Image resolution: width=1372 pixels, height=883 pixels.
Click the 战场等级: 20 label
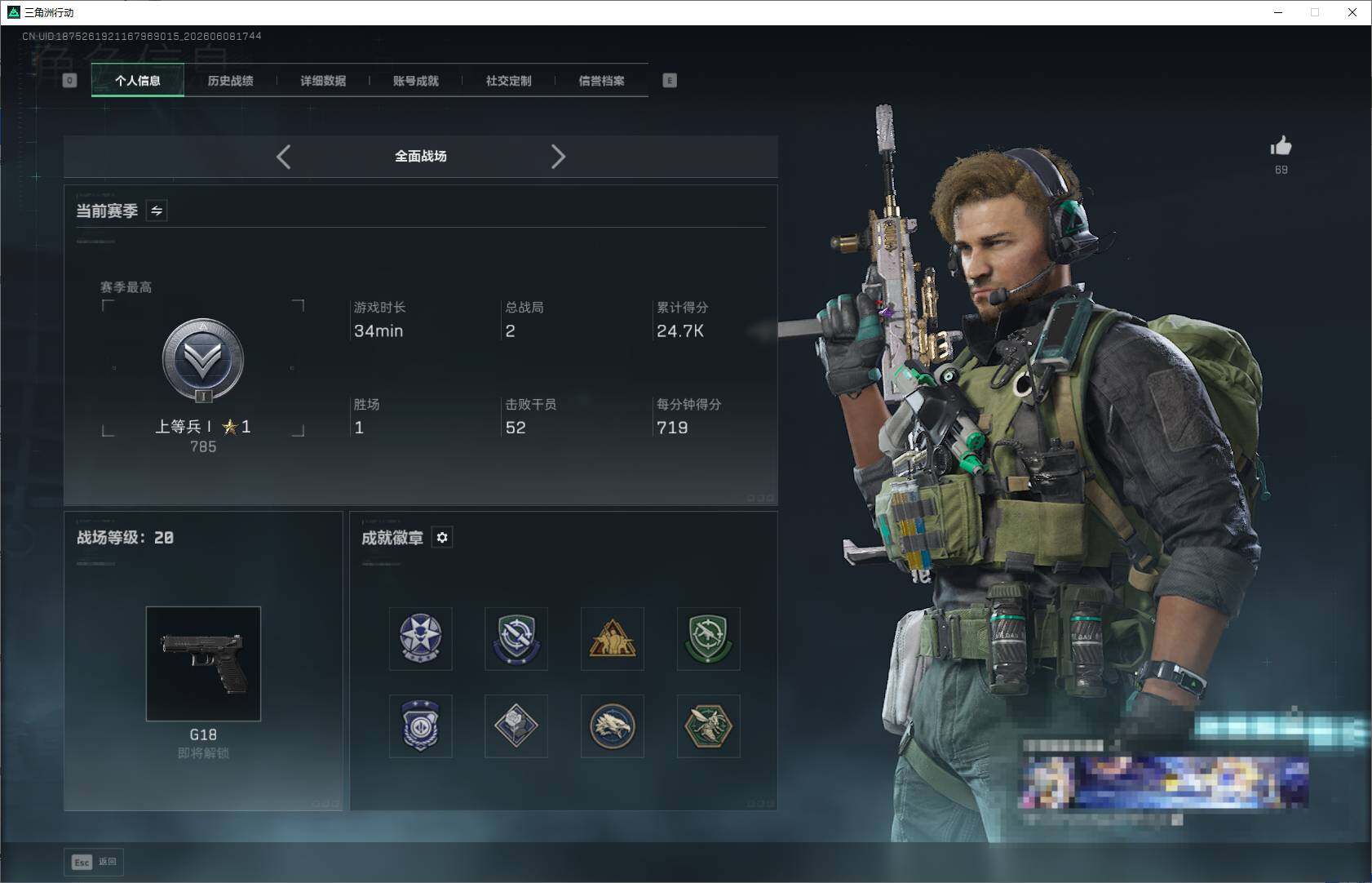pos(125,538)
